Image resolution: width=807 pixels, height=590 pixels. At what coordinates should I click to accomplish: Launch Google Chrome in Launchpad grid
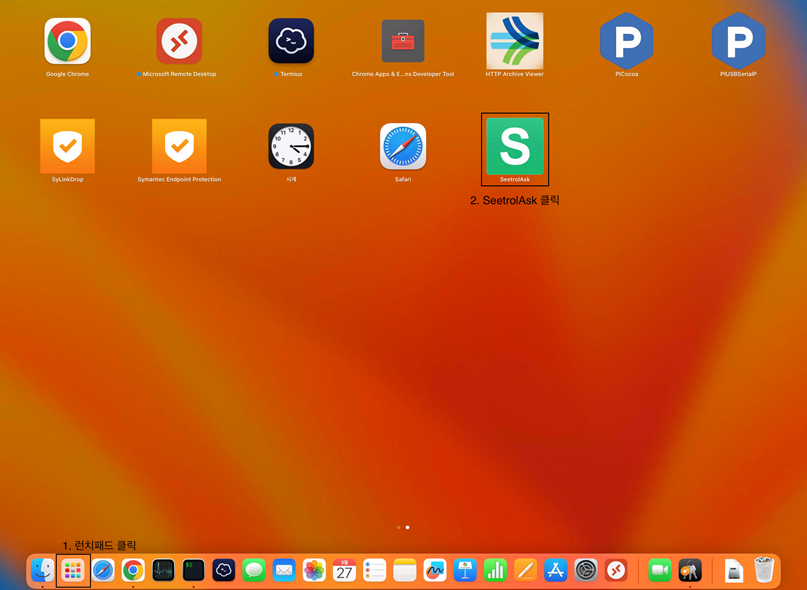pos(67,42)
